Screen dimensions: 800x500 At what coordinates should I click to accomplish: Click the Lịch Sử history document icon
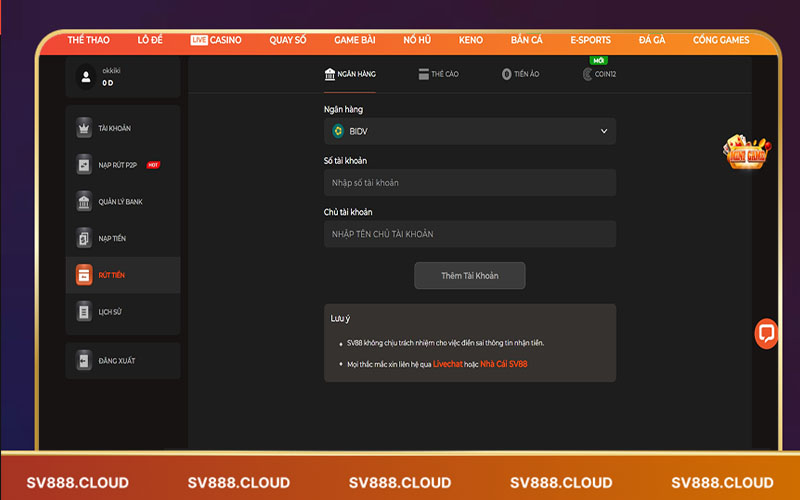pos(84,312)
